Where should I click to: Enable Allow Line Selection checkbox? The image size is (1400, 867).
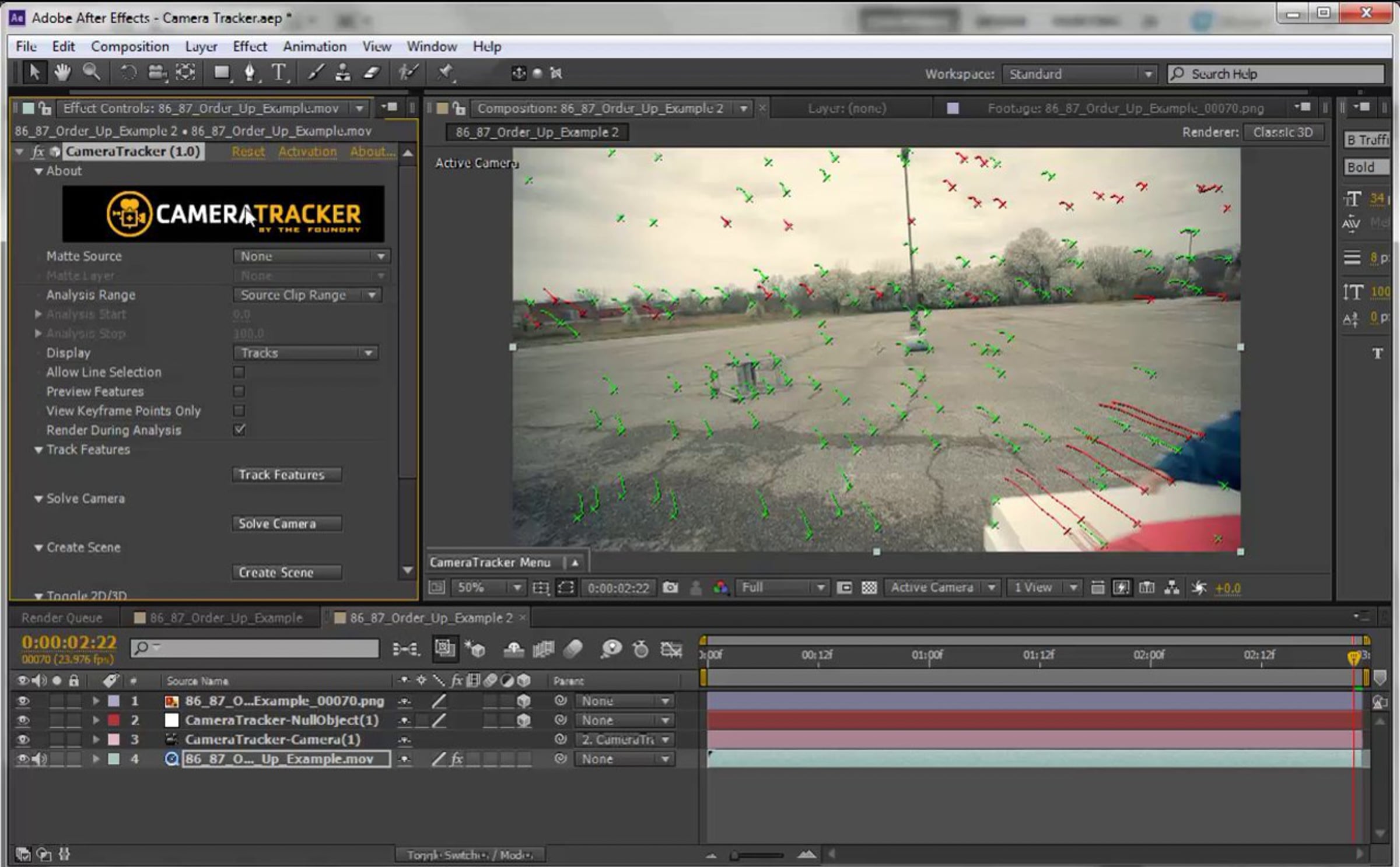tap(239, 372)
